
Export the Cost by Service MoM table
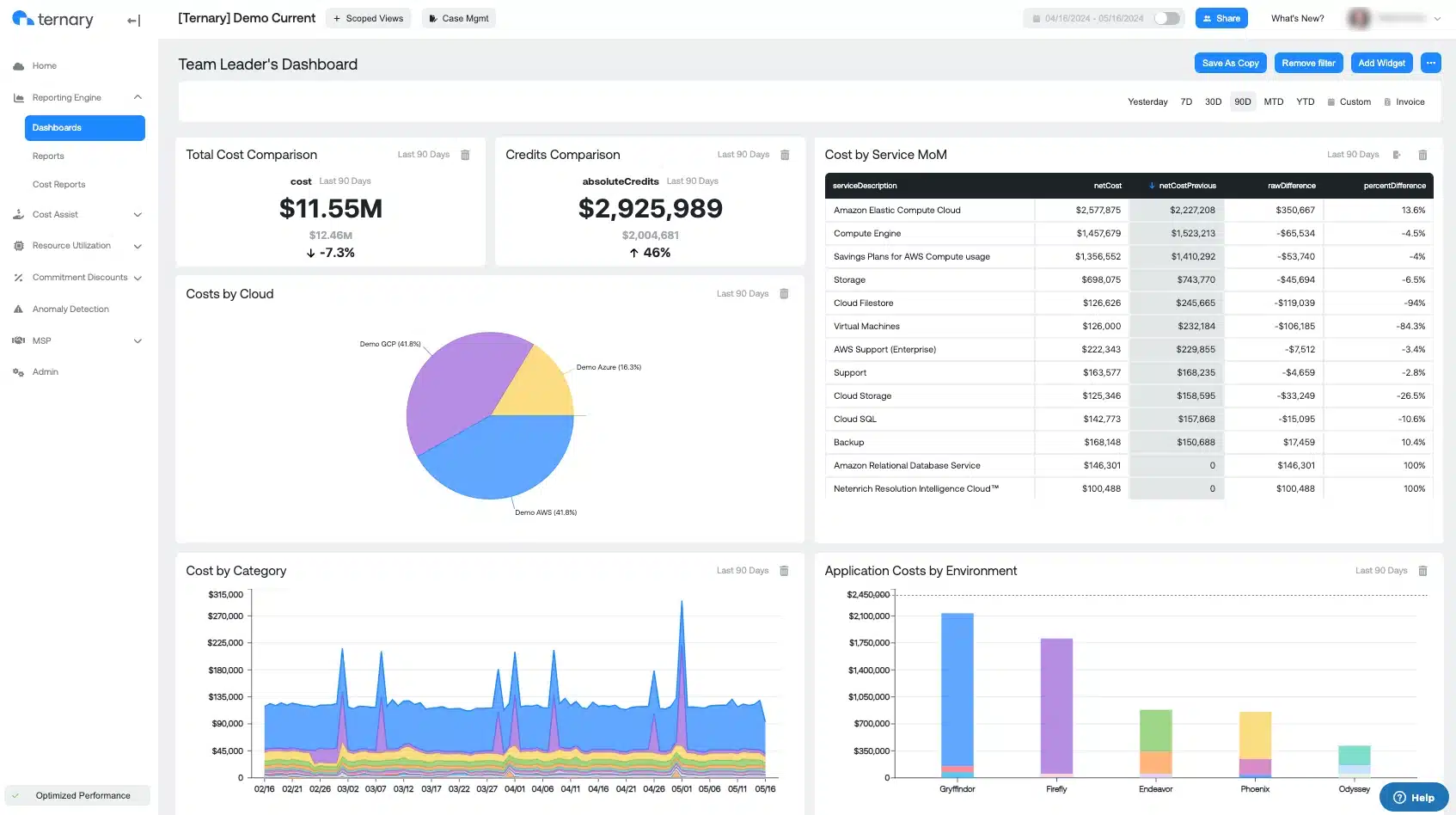pyautogui.click(x=1397, y=155)
